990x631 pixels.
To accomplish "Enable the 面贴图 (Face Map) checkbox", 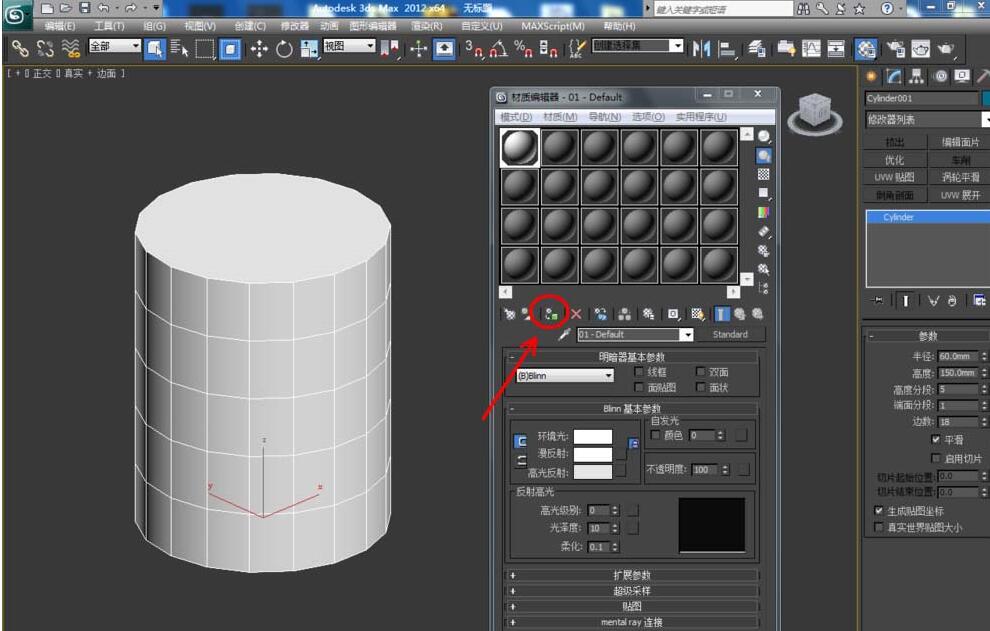I will pyautogui.click(x=639, y=387).
